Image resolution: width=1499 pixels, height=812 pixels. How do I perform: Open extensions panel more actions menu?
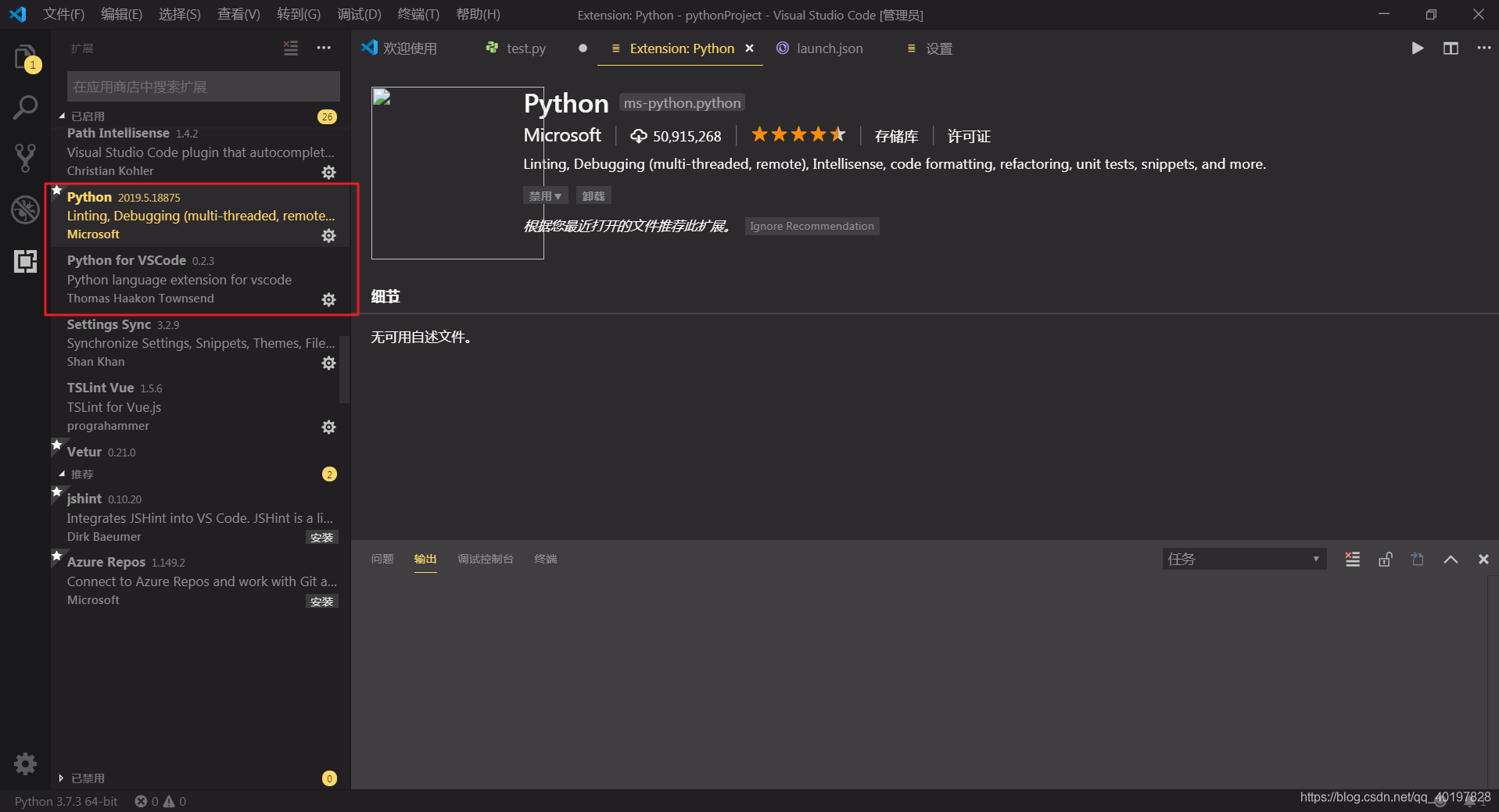(324, 48)
